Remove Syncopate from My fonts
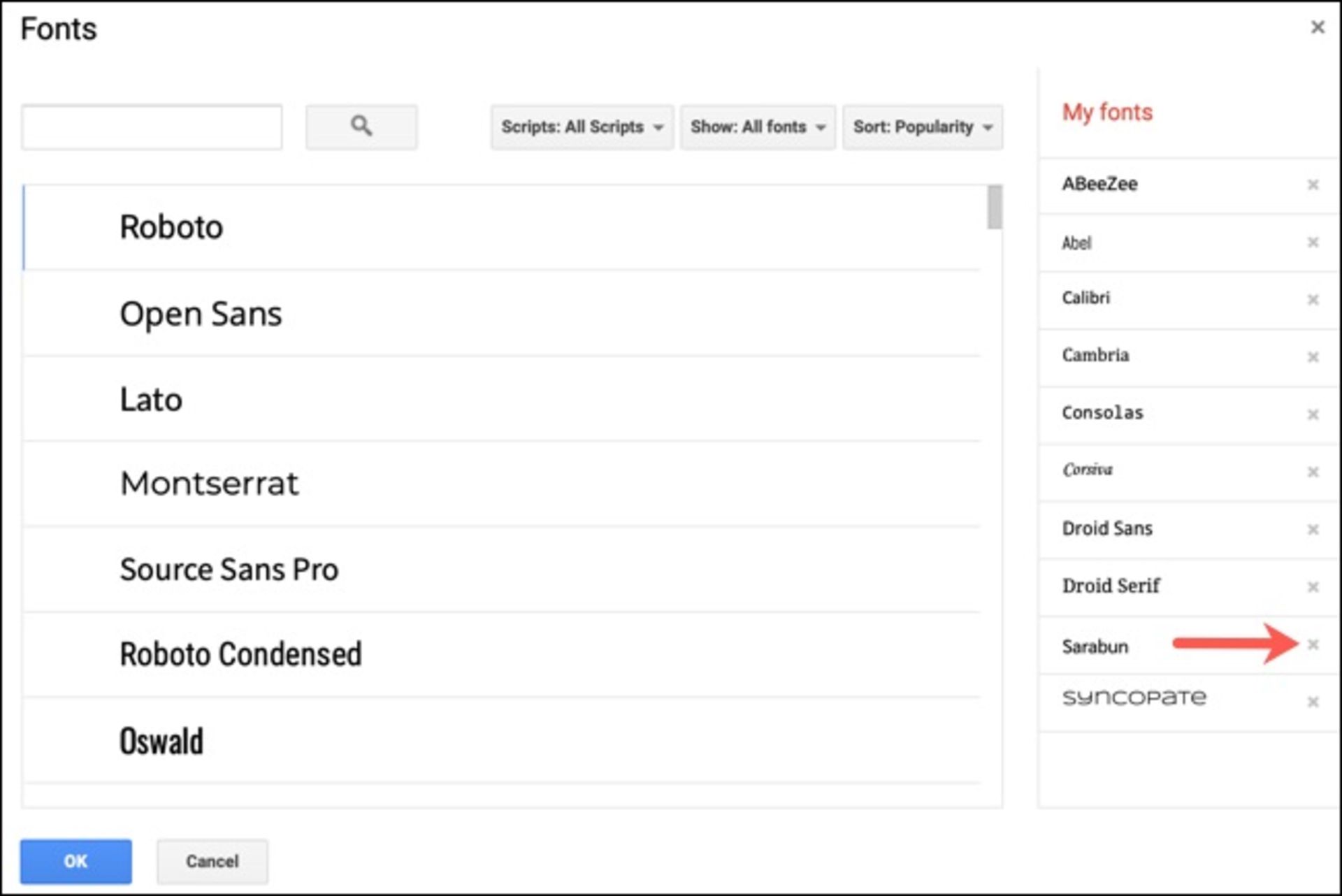This screenshot has height=896, width=1342. [x=1313, y=702]
